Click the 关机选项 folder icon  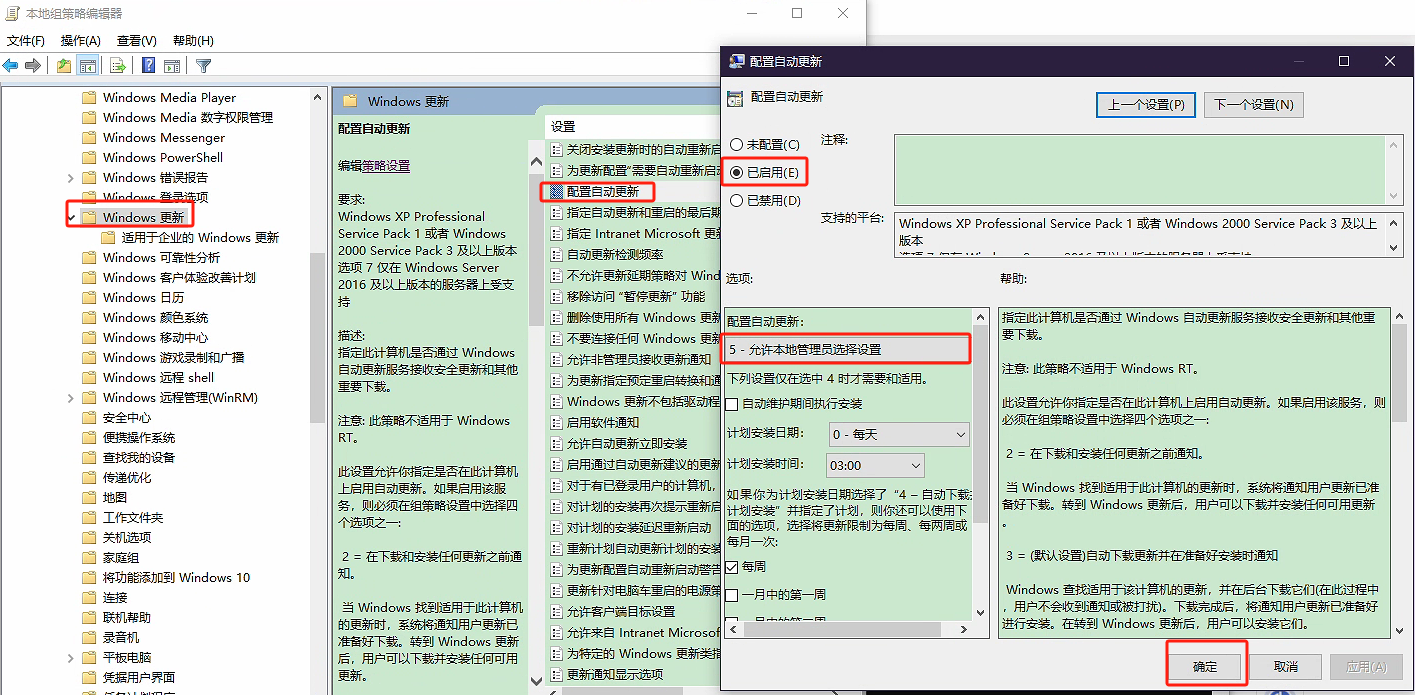(x=88, y=537)
